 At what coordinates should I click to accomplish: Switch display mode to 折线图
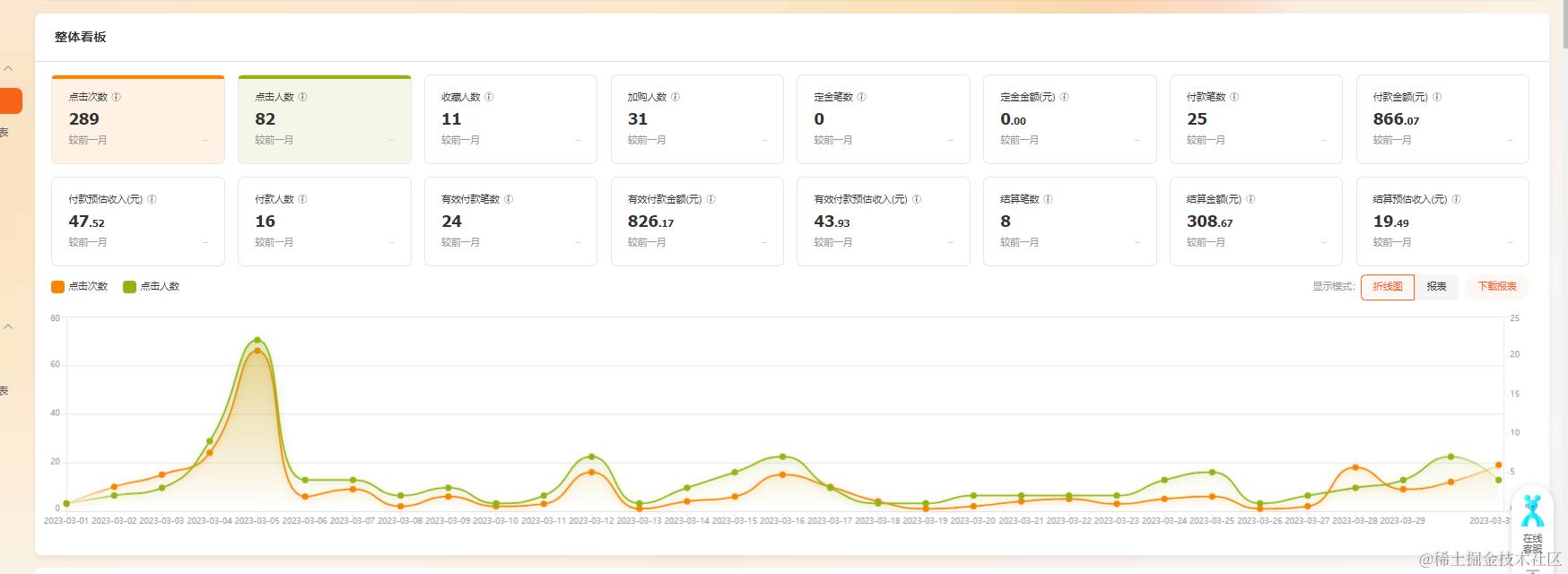pyautogui.click(x=1388, y=287)
